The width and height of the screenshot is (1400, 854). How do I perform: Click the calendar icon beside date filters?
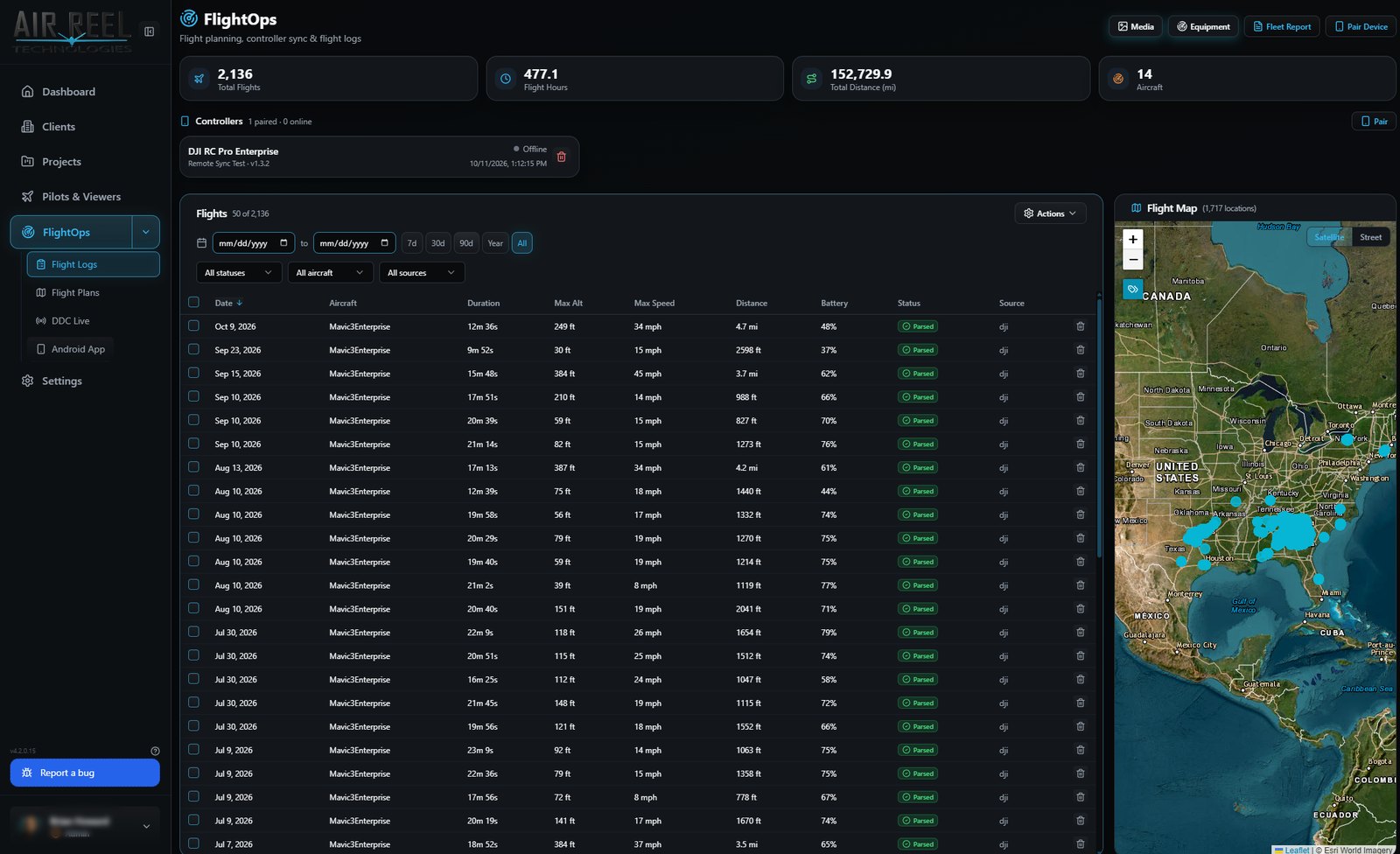(x=202, y=243)
